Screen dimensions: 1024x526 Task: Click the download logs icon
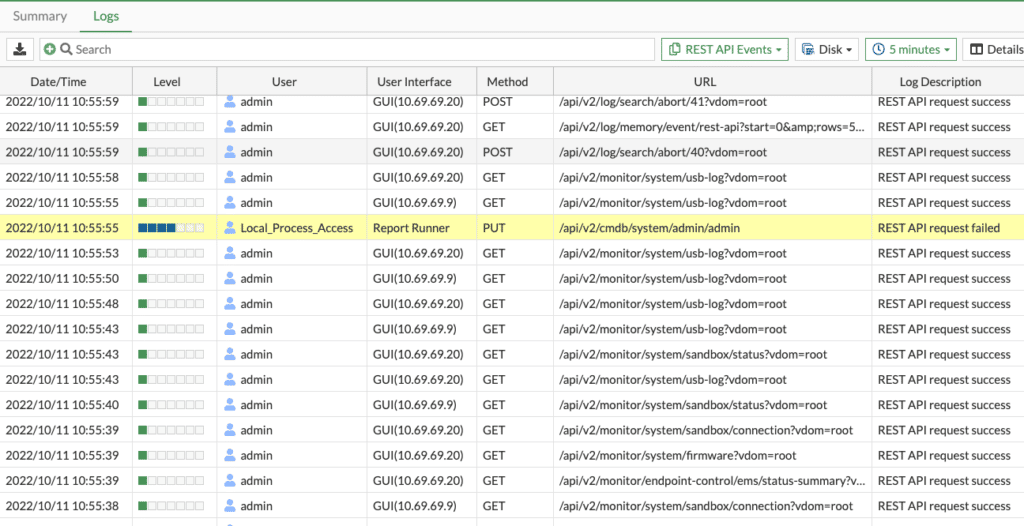coord(20,50)
